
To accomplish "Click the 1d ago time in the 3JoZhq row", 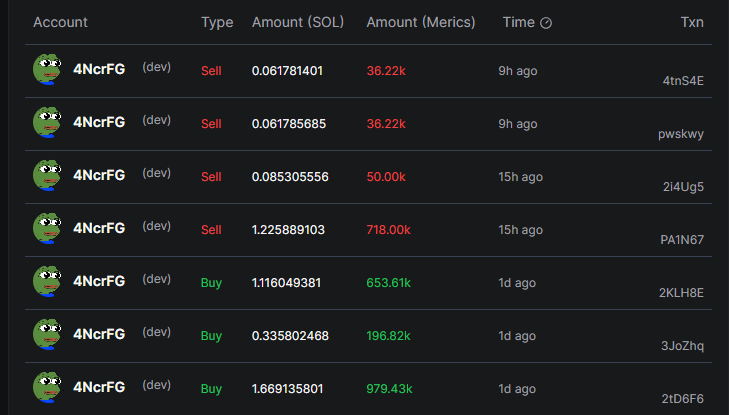I will (x=517, y=336).
